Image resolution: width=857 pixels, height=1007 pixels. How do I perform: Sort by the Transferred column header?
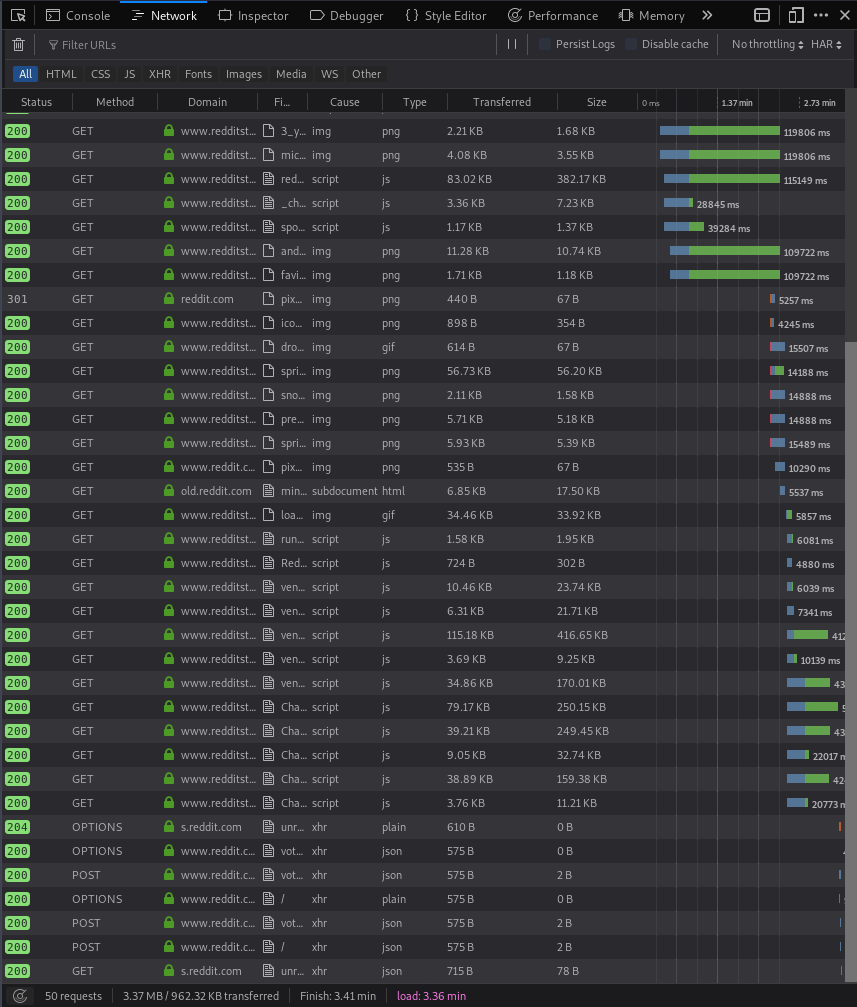click(502, 102)
